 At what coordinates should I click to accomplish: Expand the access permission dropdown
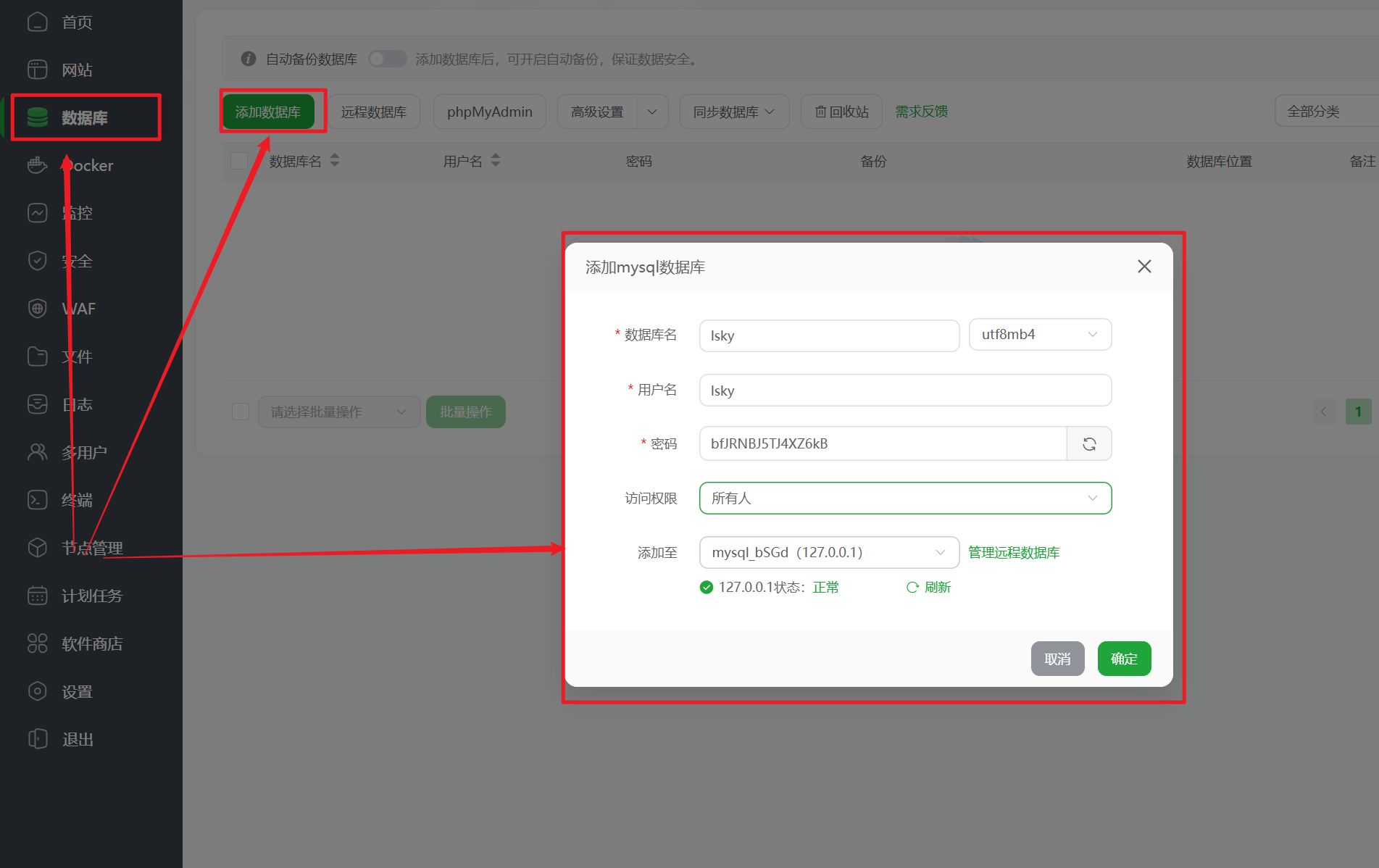tap(904, 498)
